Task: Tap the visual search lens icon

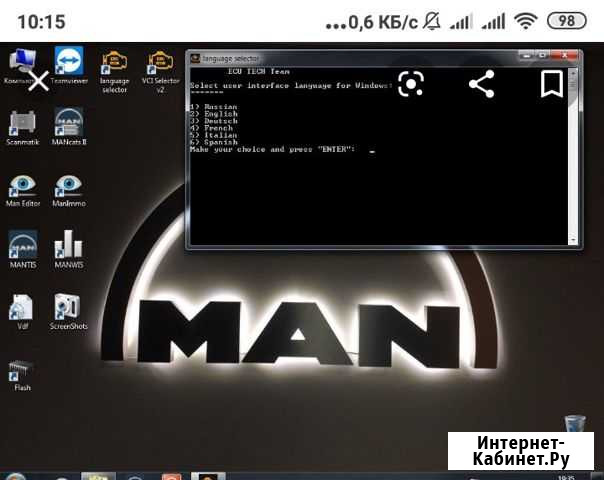Action: [x=411, y=84]
